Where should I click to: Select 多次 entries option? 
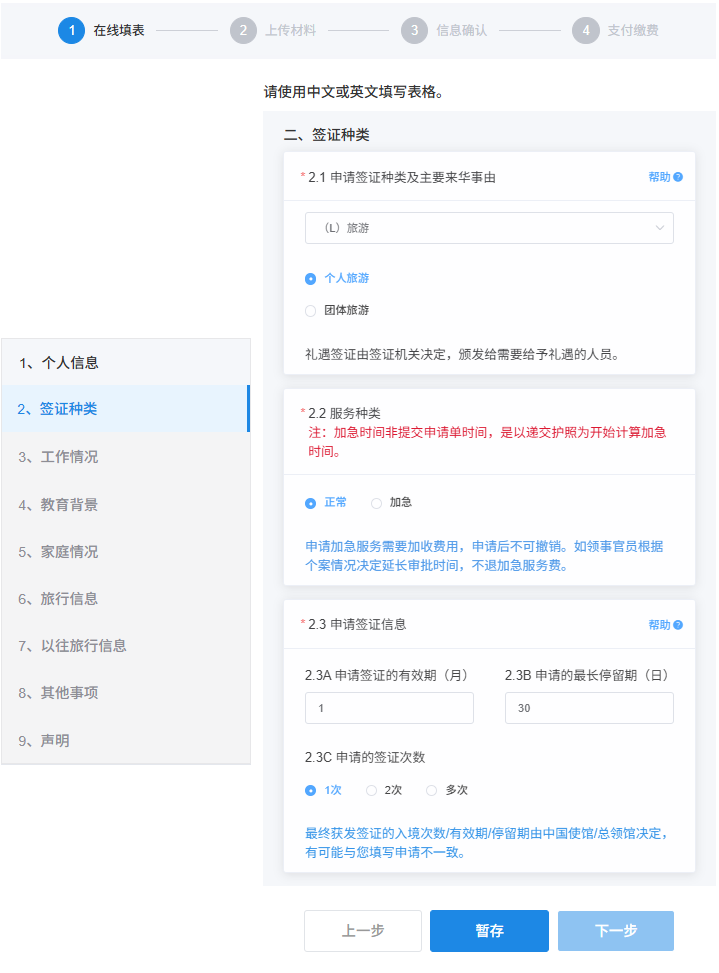pyautogui.click(x=432, y=790)
